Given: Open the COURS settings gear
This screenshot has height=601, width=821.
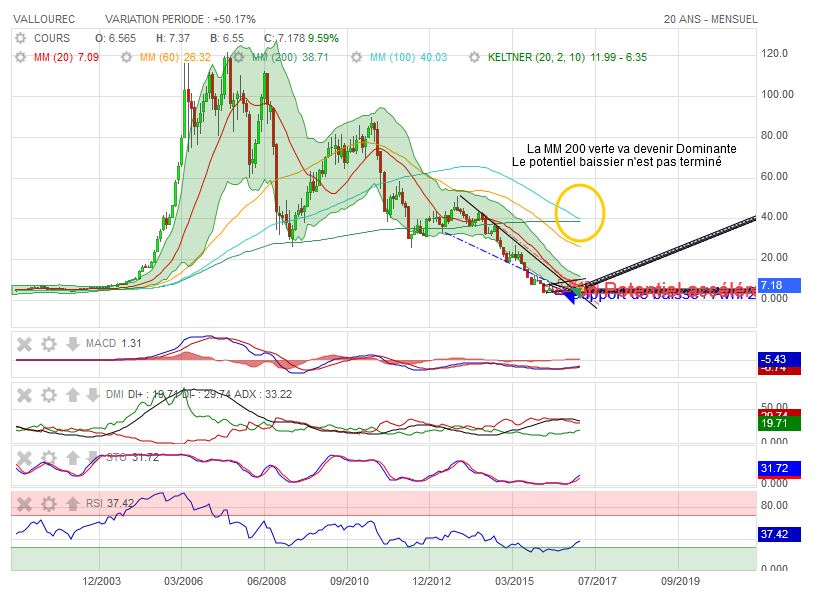Looking at the screenshot, I should [20, 38].
